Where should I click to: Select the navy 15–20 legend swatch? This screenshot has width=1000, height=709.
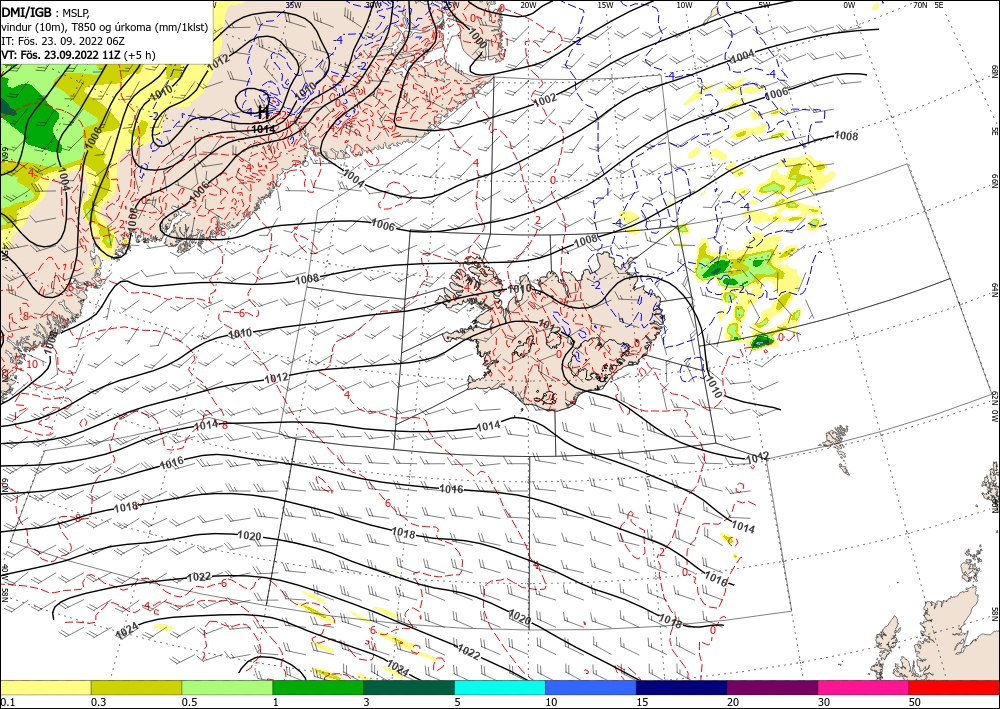[x=682, y=688]
